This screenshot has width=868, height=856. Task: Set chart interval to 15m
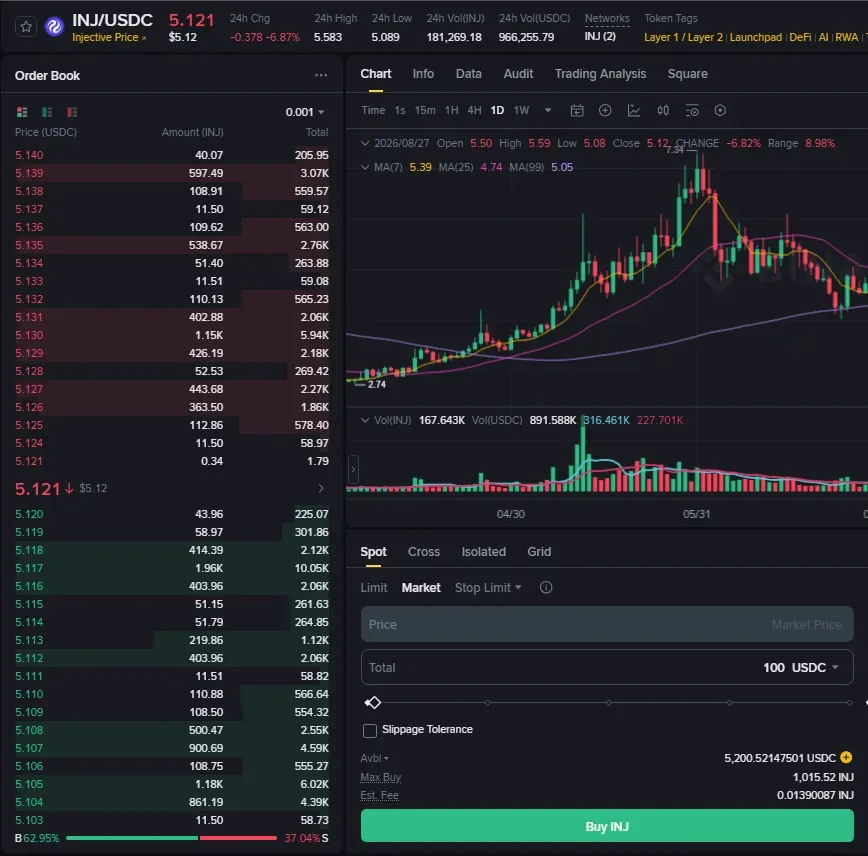[x=425, y=110]
